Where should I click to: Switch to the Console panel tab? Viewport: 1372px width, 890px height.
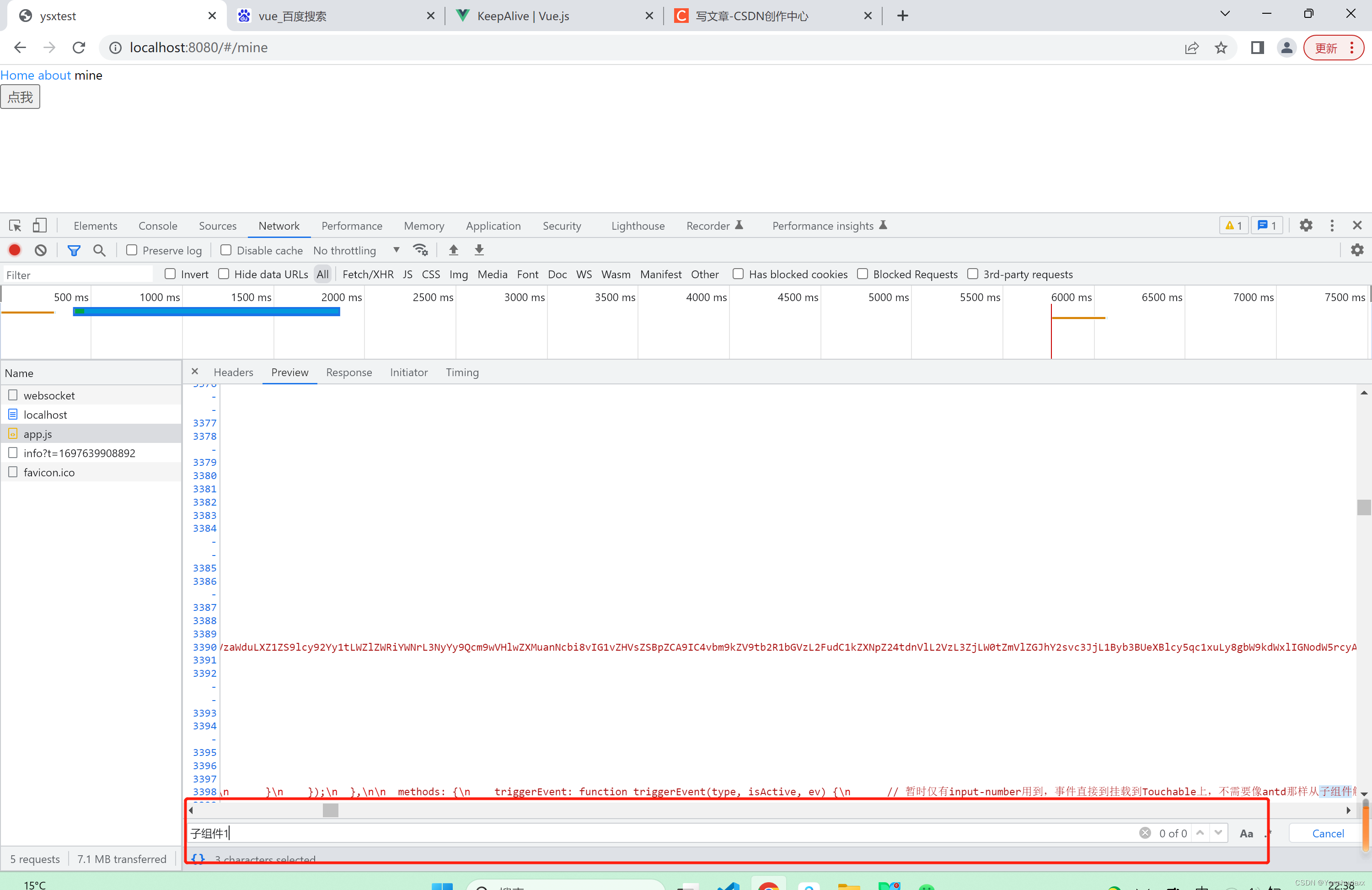pos(157,226)
